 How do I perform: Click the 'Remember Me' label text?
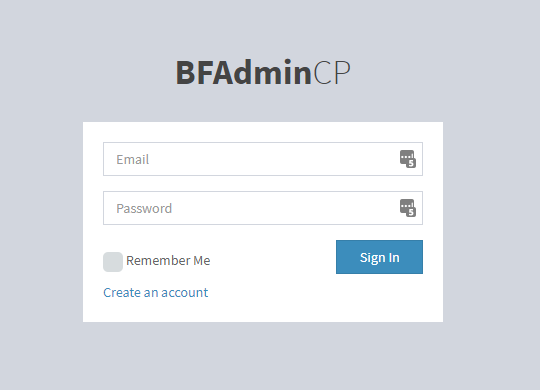click(x=168, y=260)
